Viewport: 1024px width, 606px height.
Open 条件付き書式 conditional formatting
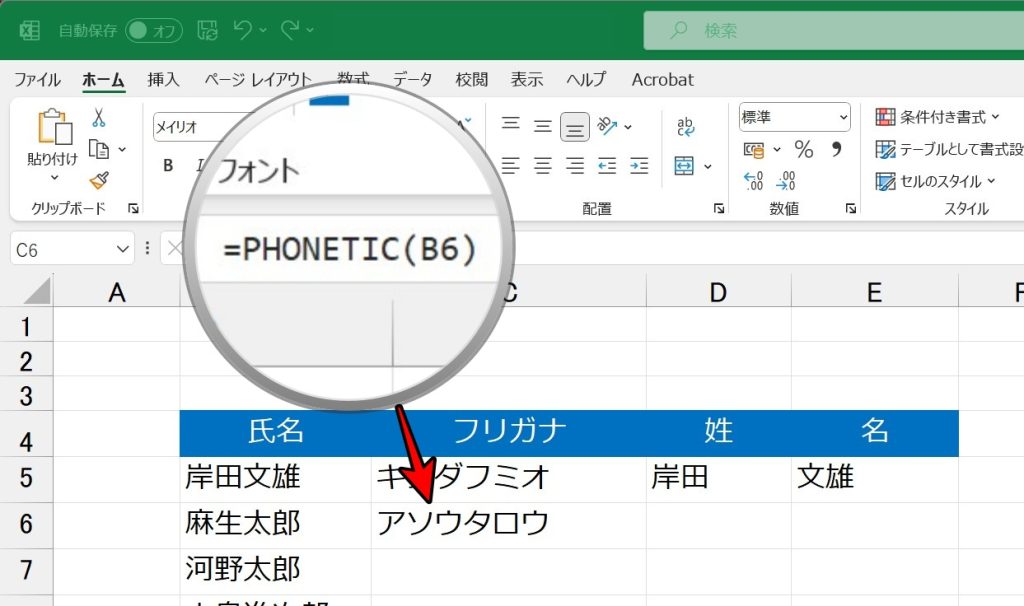coord(940,117)
